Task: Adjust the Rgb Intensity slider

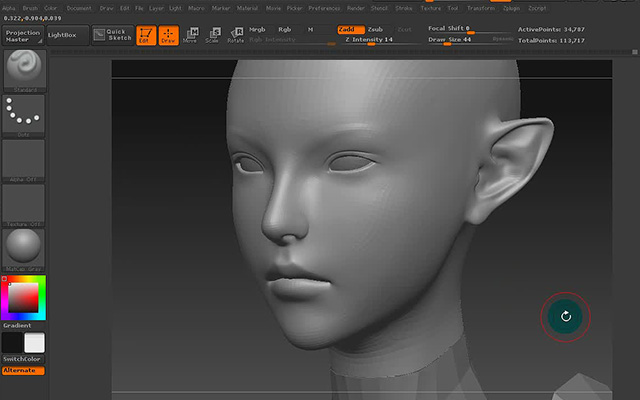Action: click(292, 40)
